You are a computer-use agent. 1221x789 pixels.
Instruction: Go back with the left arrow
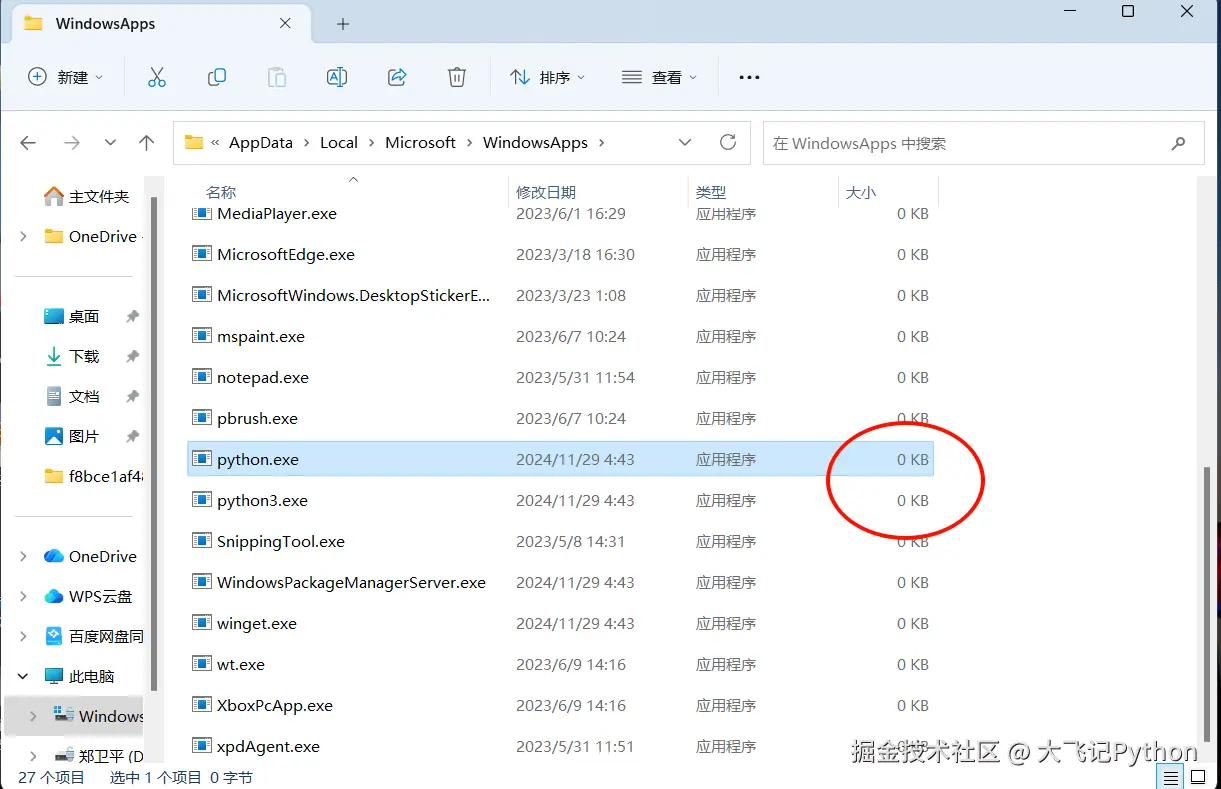point(28,143)
